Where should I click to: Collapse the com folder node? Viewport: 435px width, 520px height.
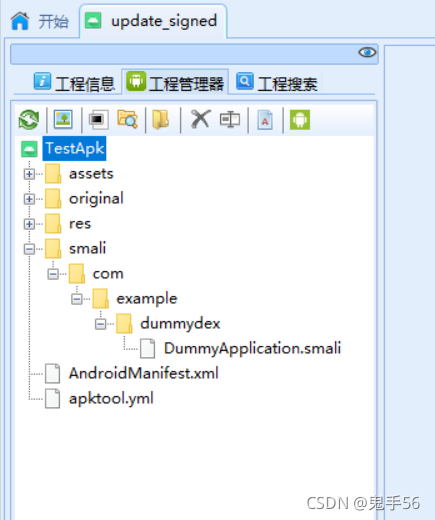tap(53, 274)
